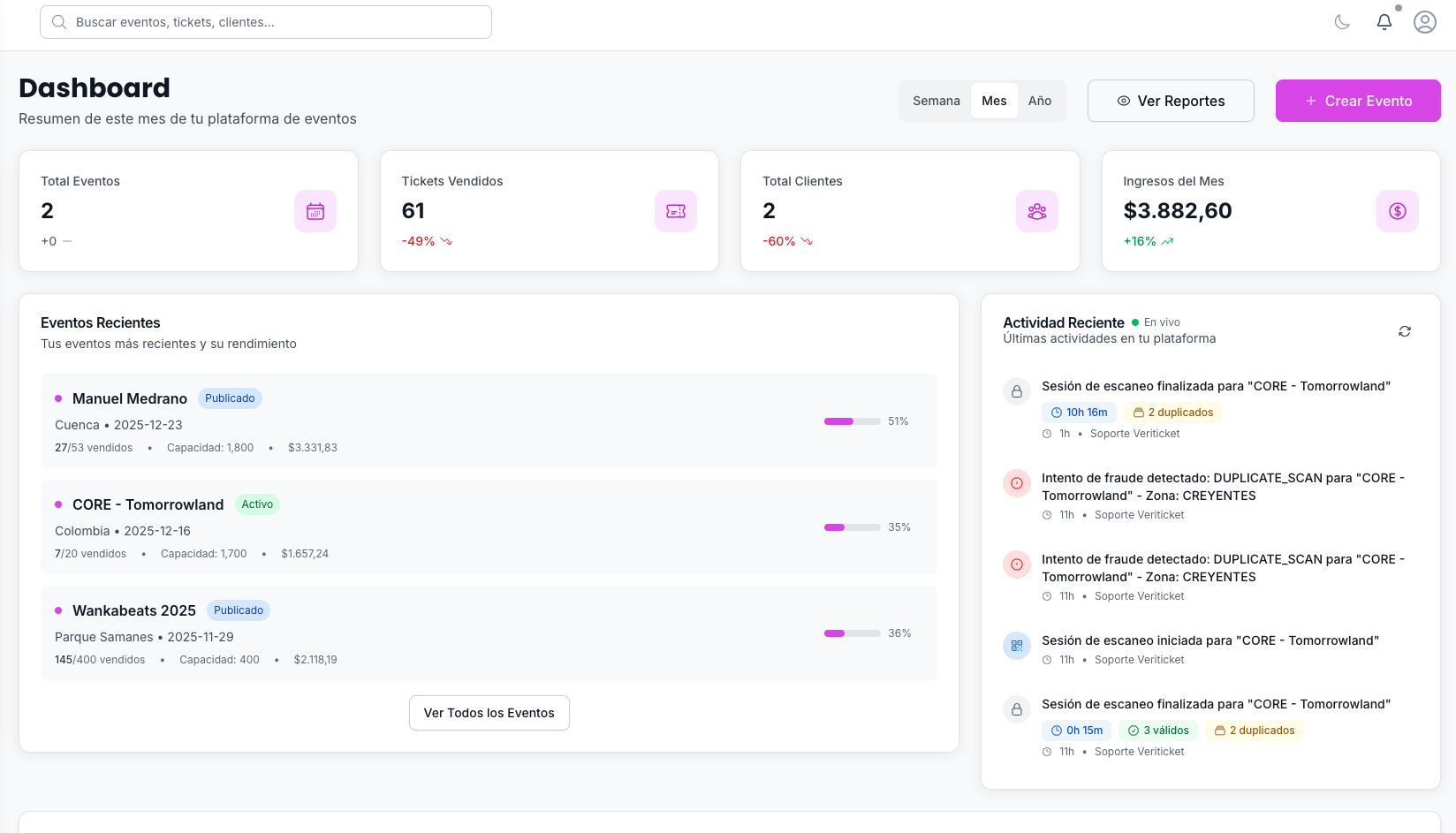
Task: Click the Manuel Medrano 51% progress bar
Action: [852, 421]
